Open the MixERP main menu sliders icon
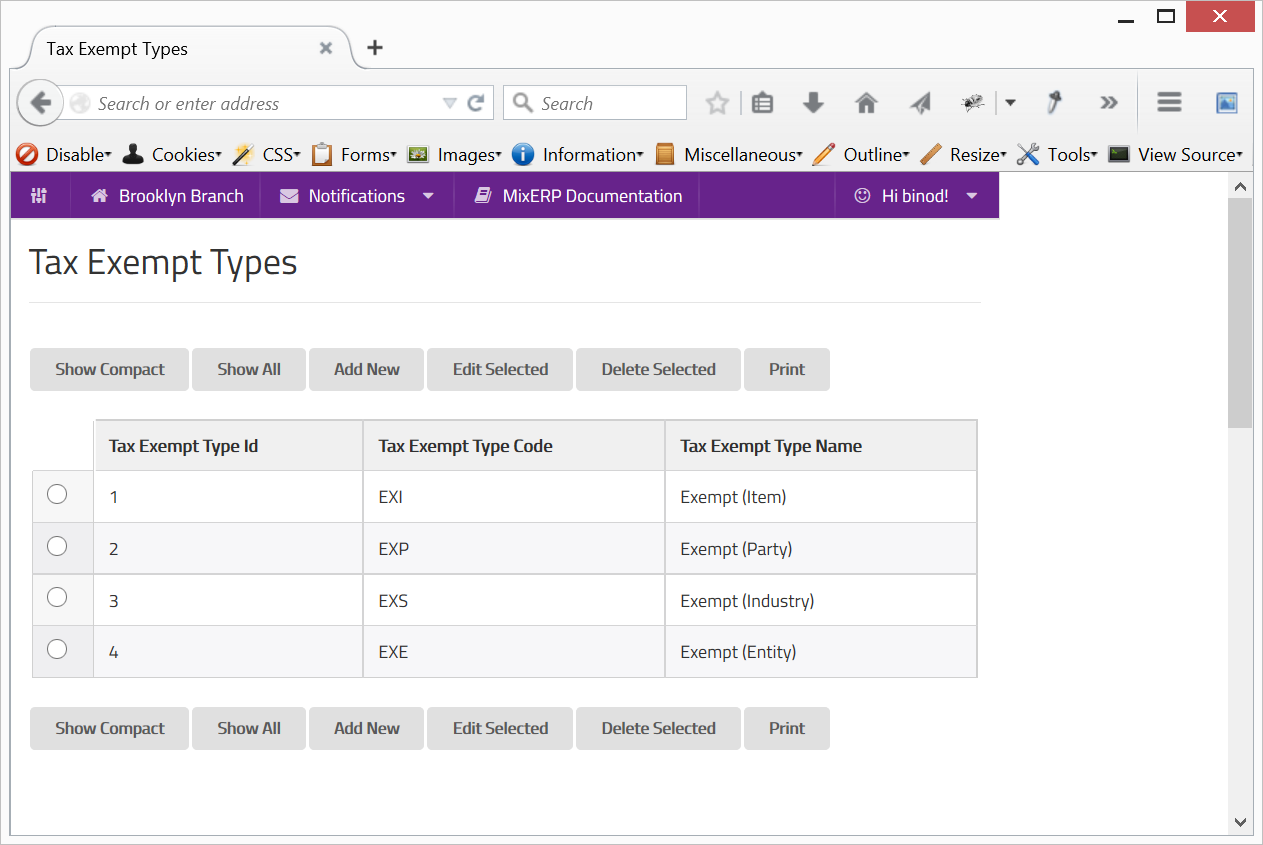 click(40, 196)
